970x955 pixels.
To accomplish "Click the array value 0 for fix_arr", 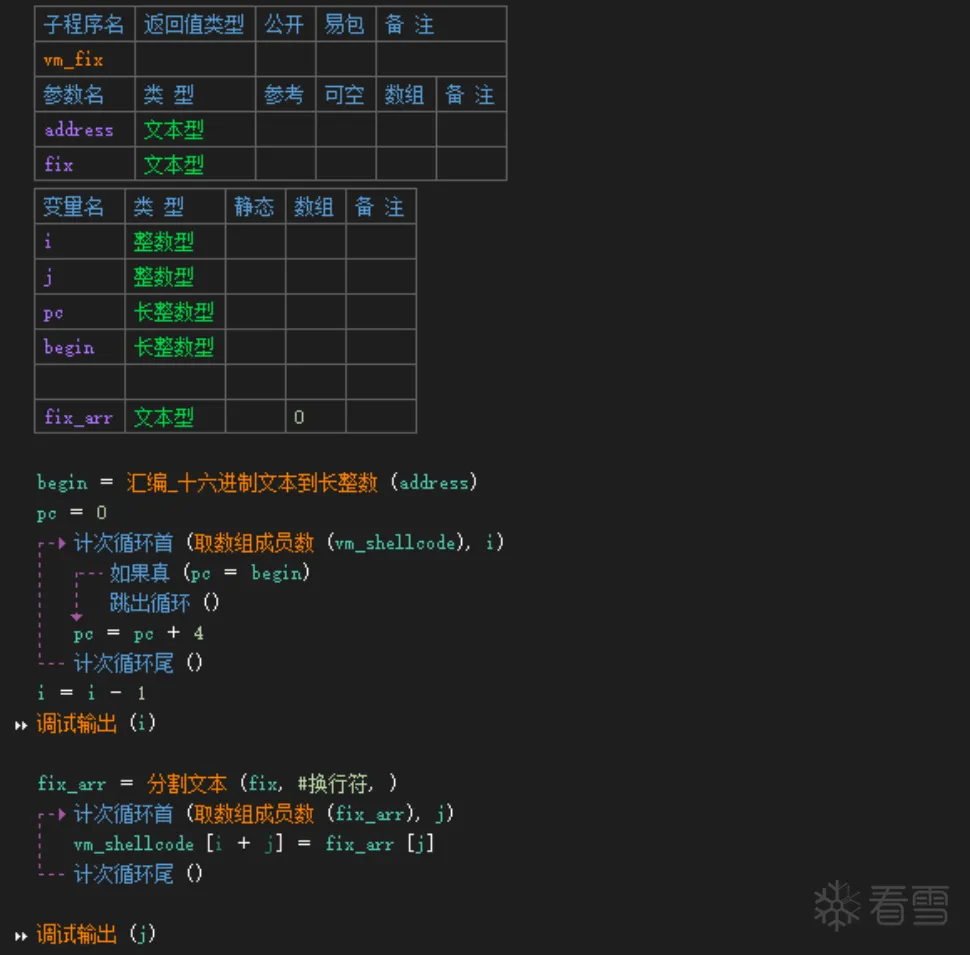I will 299,418.
